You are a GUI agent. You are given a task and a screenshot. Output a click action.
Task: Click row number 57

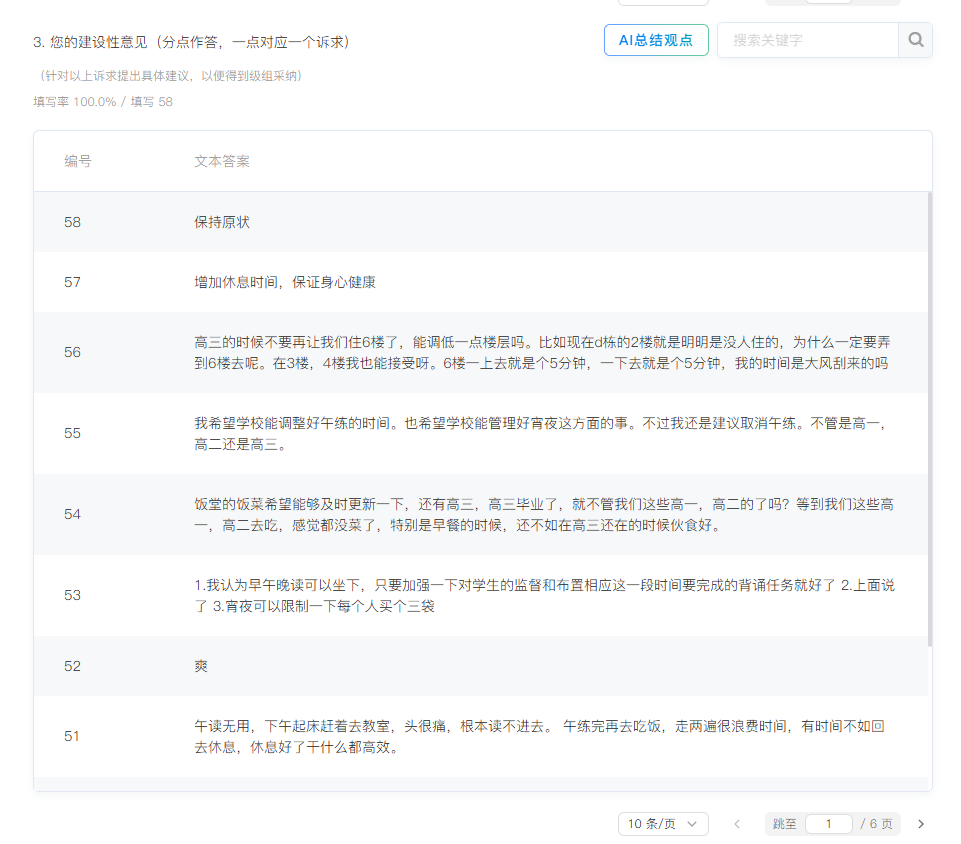[72, 282]
